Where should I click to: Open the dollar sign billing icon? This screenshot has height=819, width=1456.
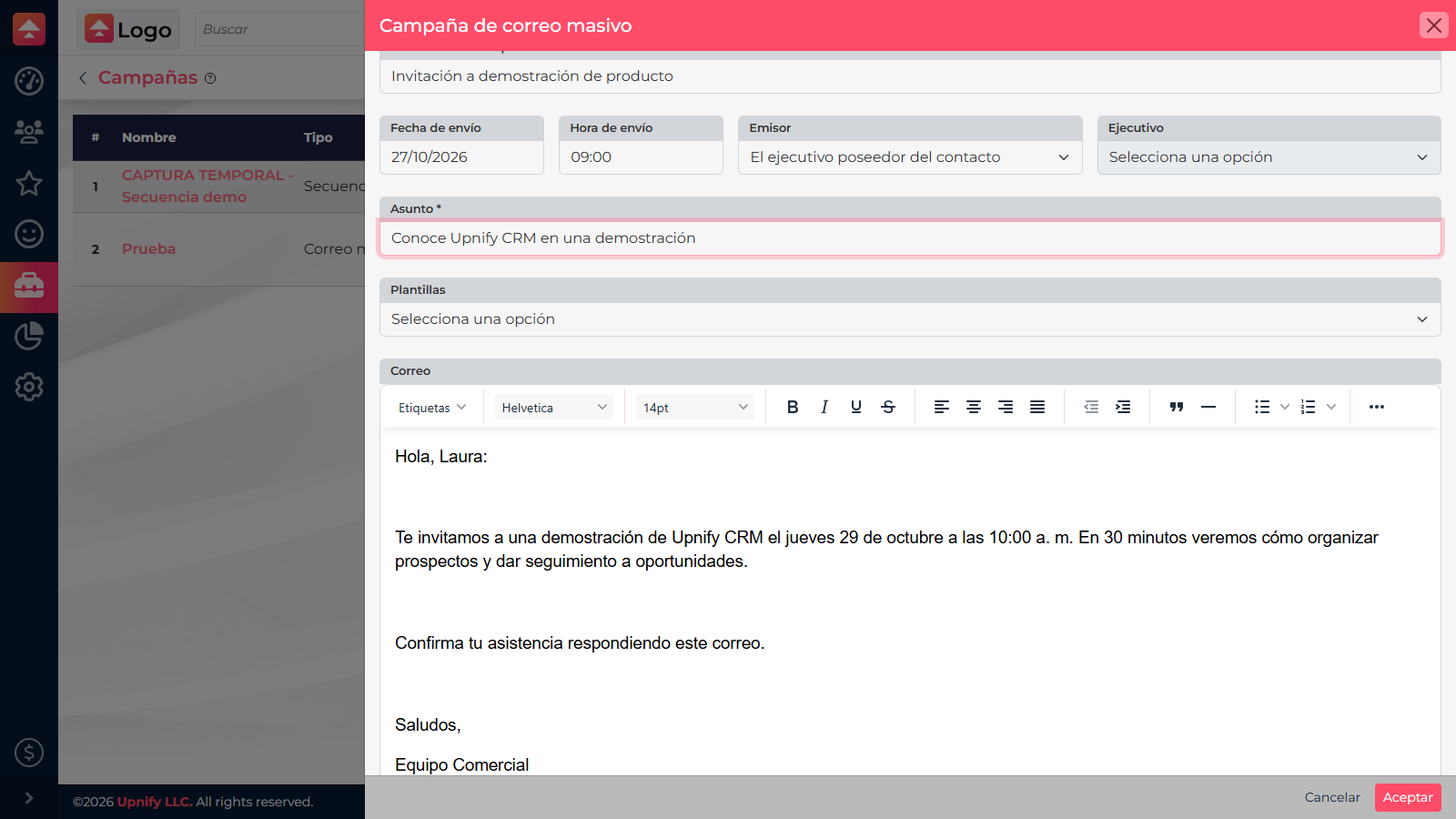click(29, 753)
